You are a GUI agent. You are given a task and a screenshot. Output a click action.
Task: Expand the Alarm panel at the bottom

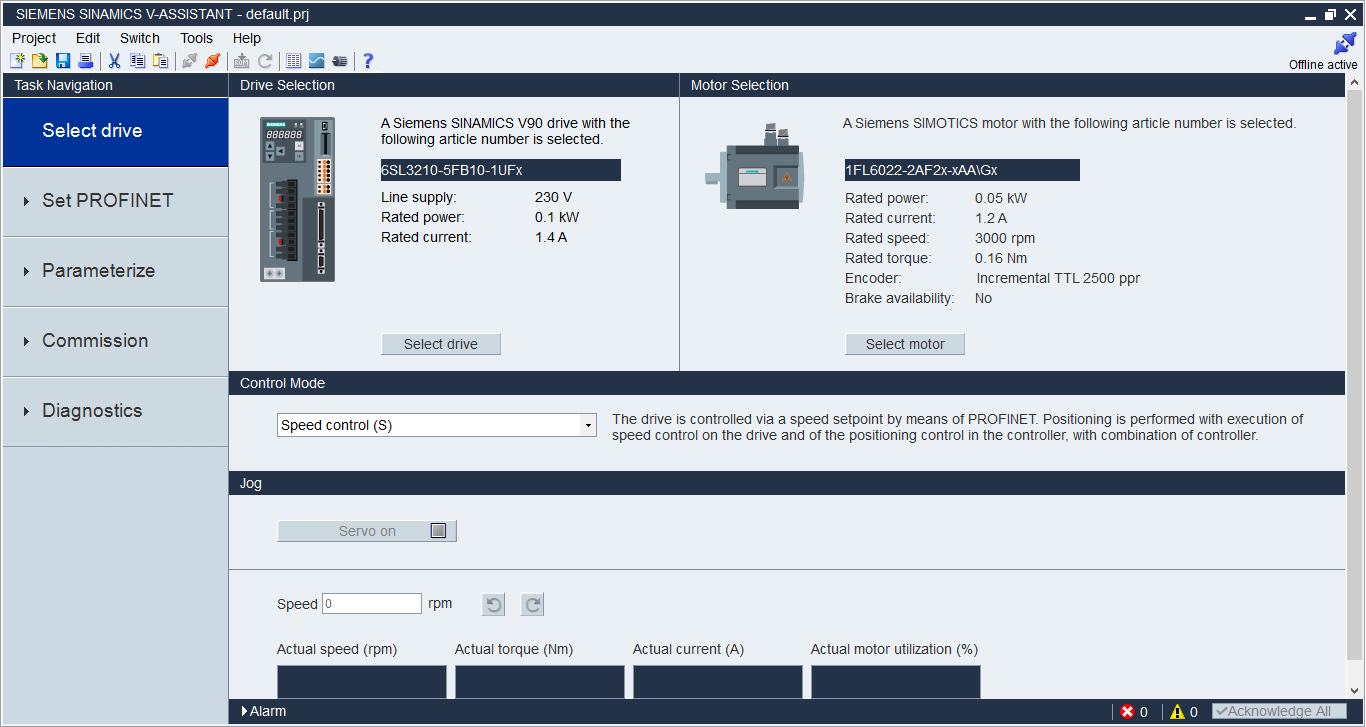(264, 712)
